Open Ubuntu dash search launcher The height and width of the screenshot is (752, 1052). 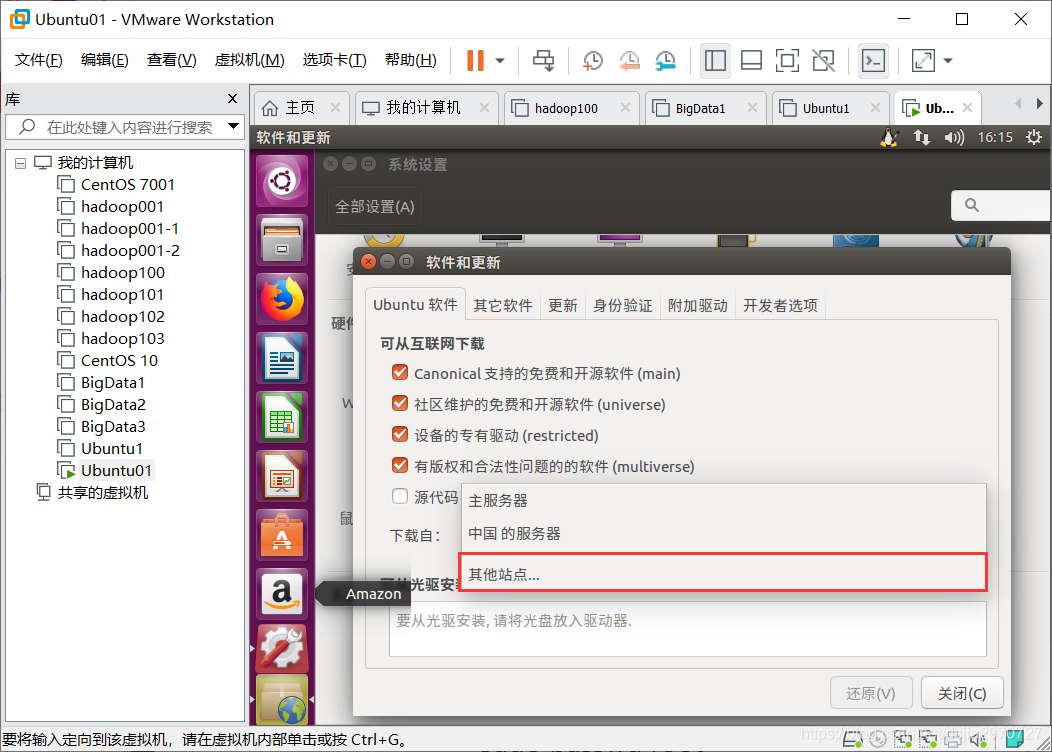(x=282, y=181)
